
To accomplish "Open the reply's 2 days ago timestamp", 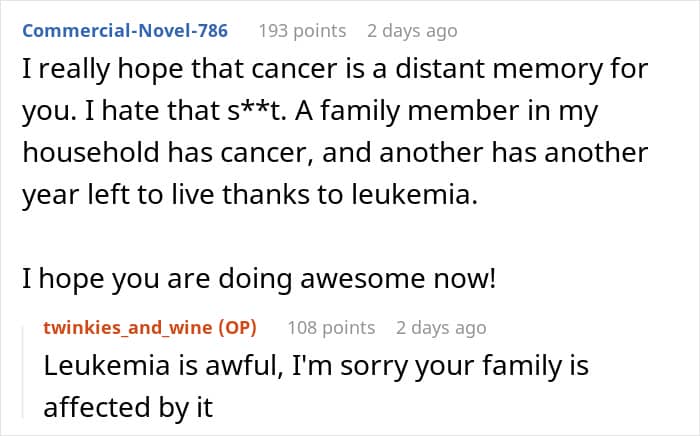I will (x=441, y=328).
